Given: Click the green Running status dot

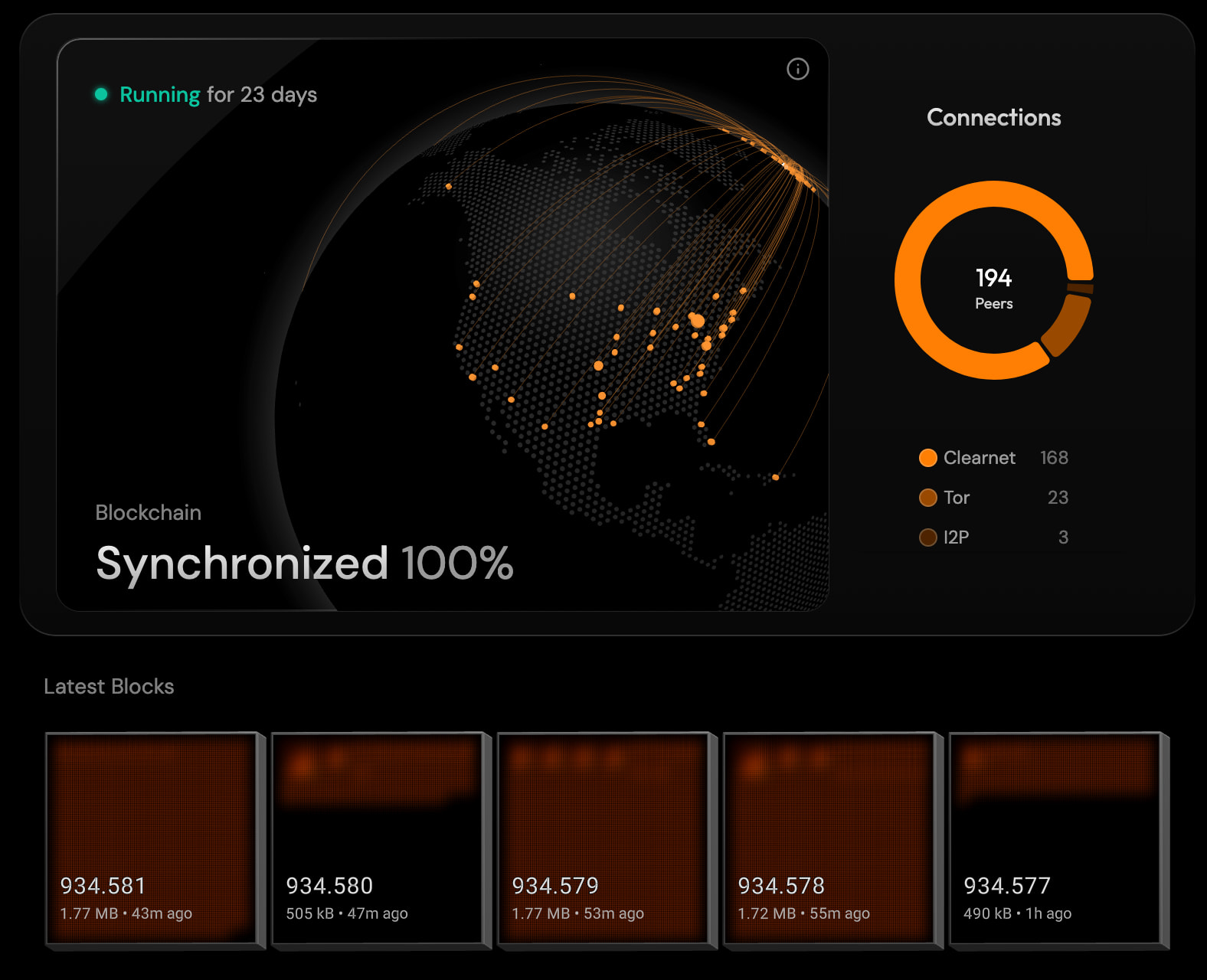Looking at the screenshot, I should point(101,94).
